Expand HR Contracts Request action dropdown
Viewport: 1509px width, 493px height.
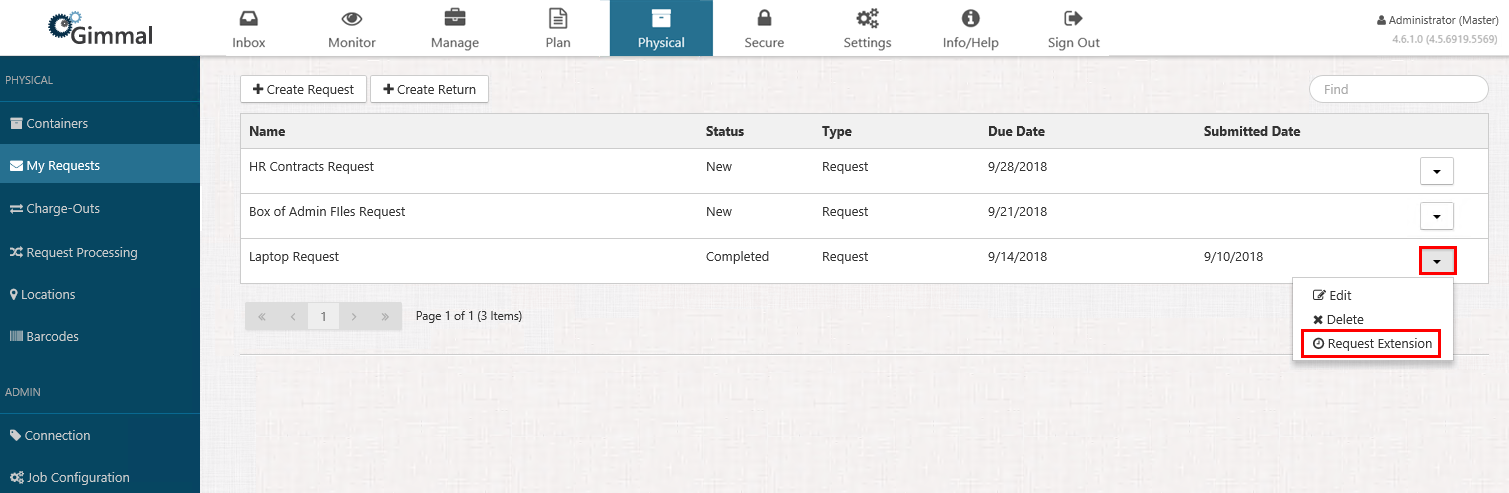coord(1436,172)
